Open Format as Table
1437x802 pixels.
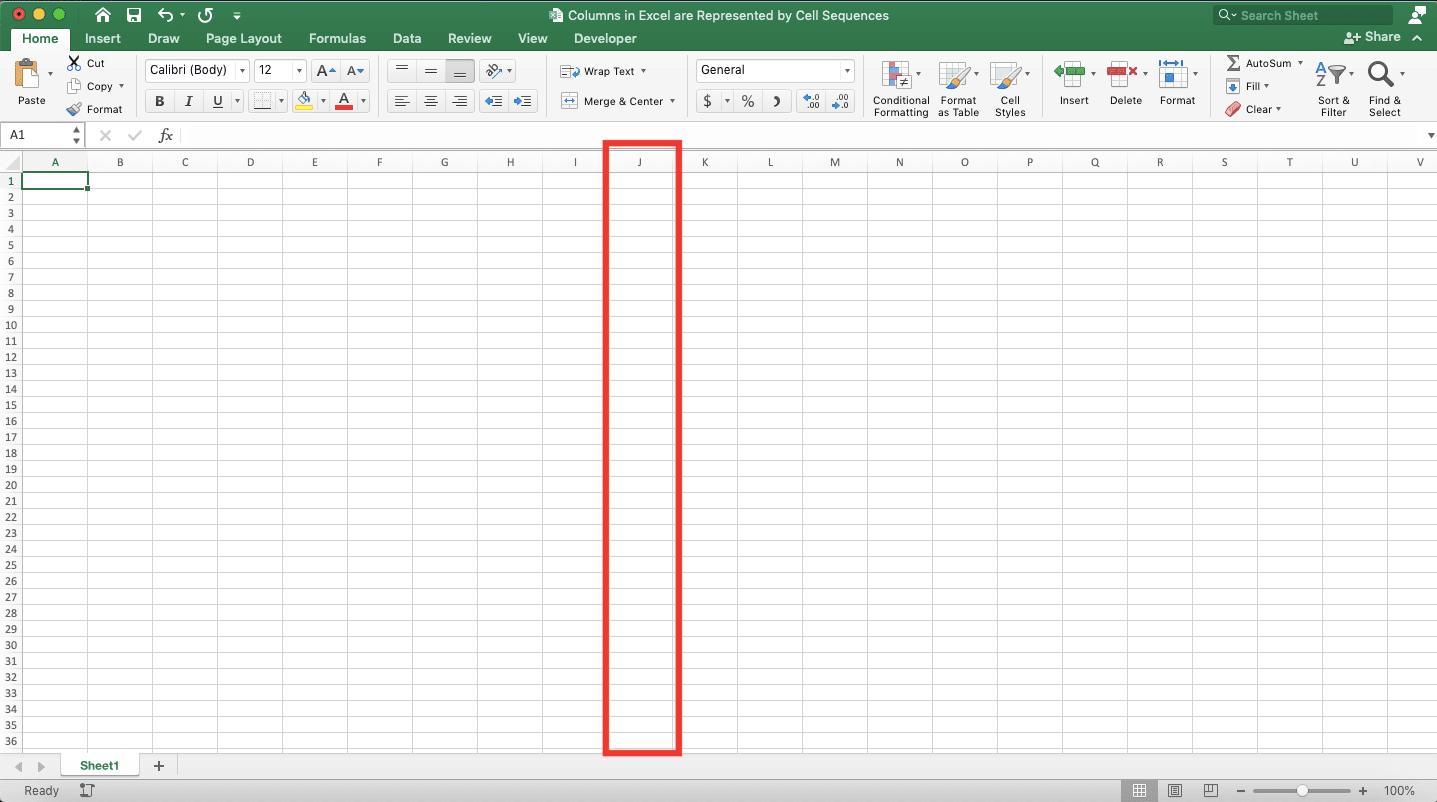957,89
